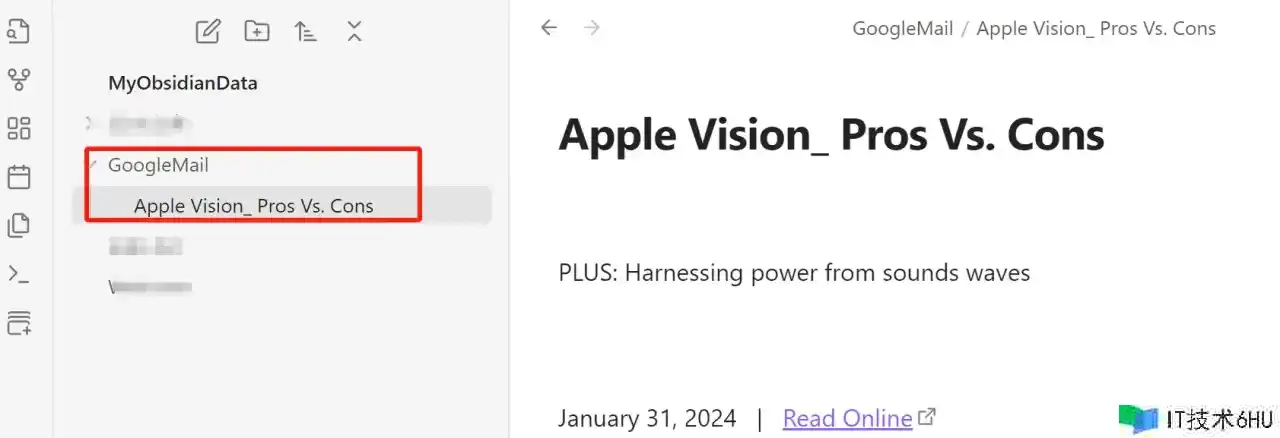Click the templates icon in ribbon
1280x438 pixels.
(x=18, y=225)
